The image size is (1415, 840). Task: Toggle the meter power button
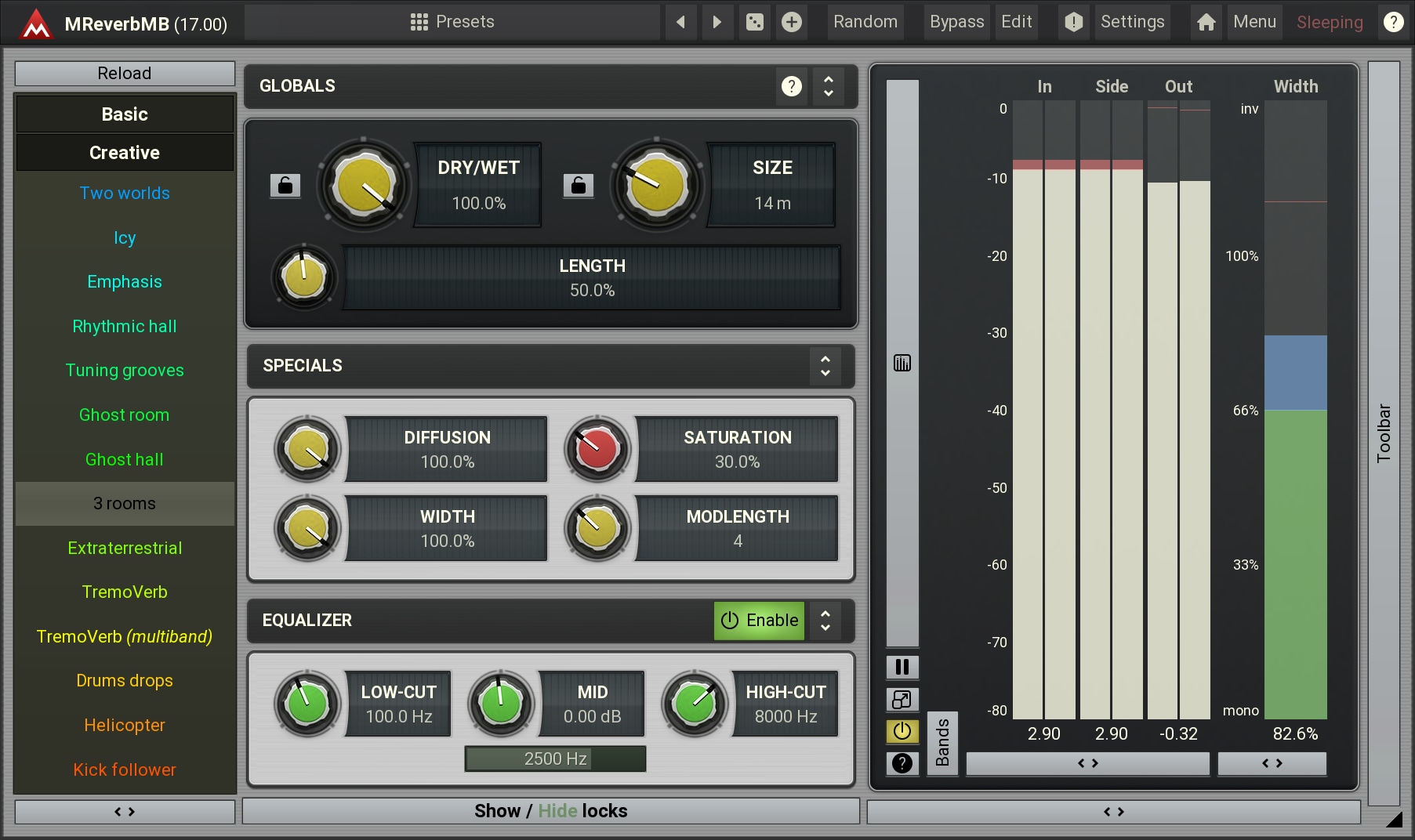[x=902, y=731]
